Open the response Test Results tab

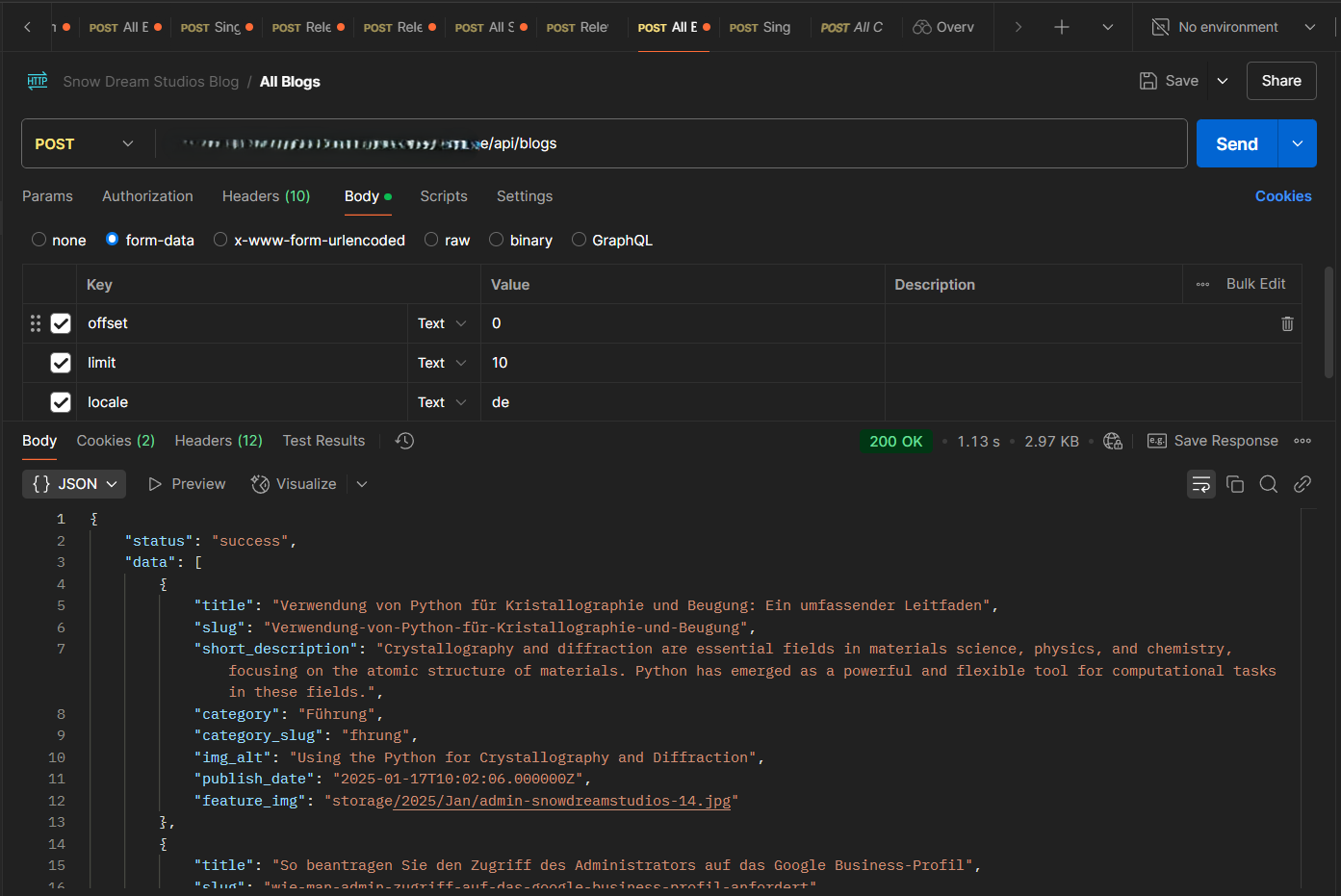pos(323,441)
